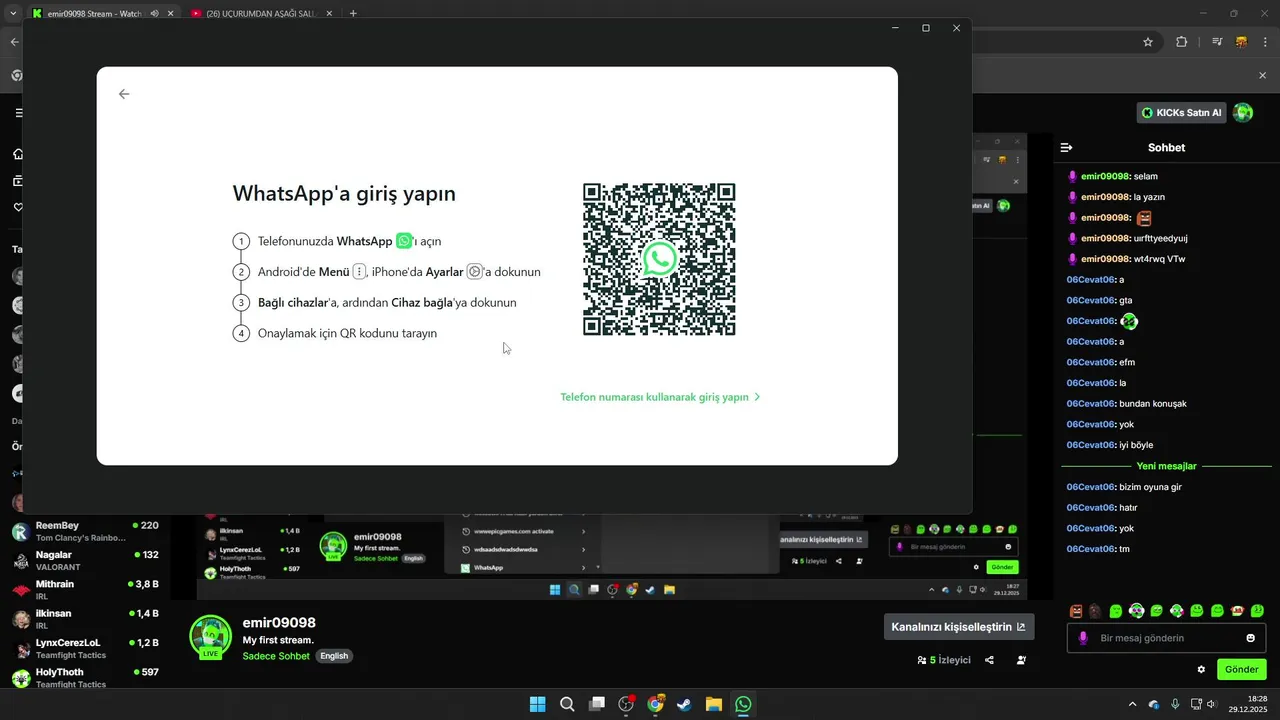The image size is (1280, 720).
Task: Pick the first orange angry emote
Action: click(x=1076, y=611)
